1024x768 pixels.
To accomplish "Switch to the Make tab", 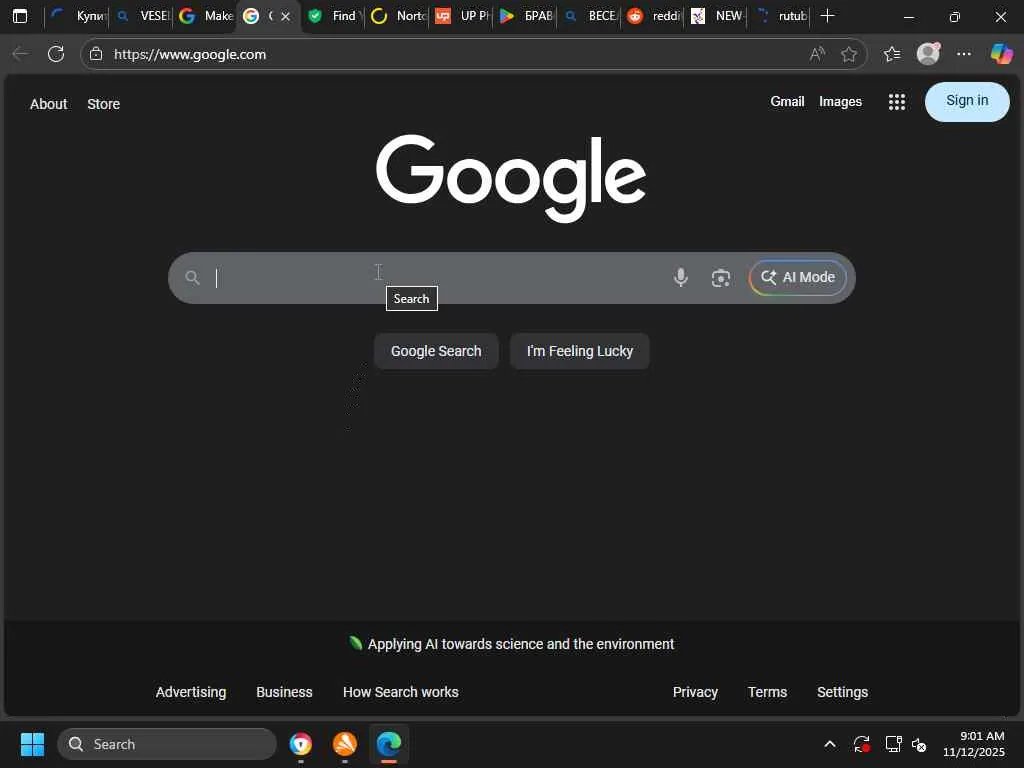I will pos(206,16).
